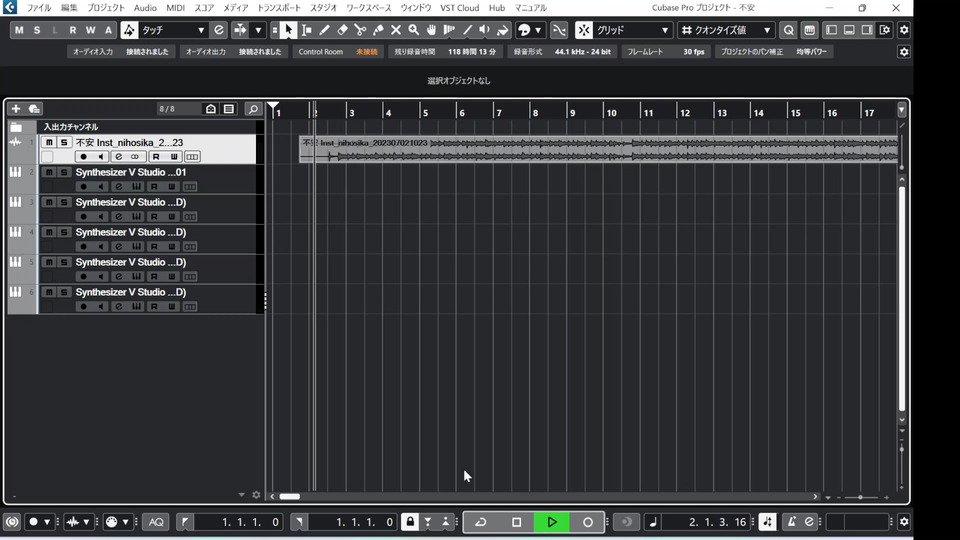The image size is (960, 540).
Task: Select the Split scissors tool
Action: tap(360, 30)
